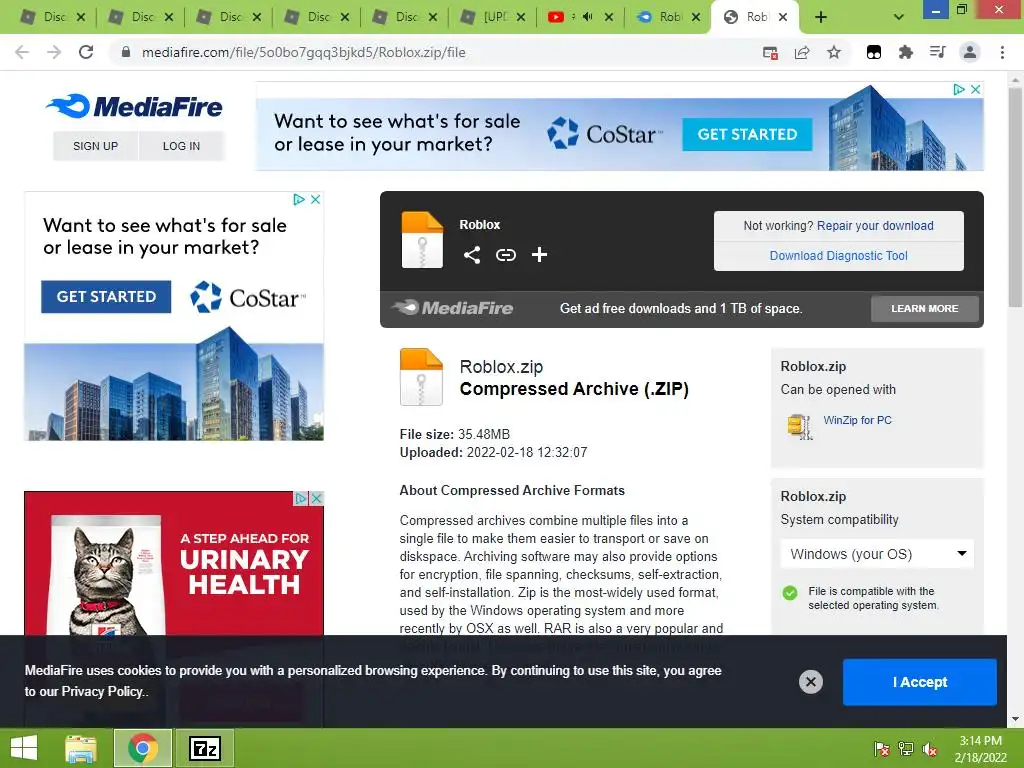The height and width of the screenshot is (768, 1024).
Task: Open the media control icon in Chrome toolbar
Action: click(x=937, y=52)
